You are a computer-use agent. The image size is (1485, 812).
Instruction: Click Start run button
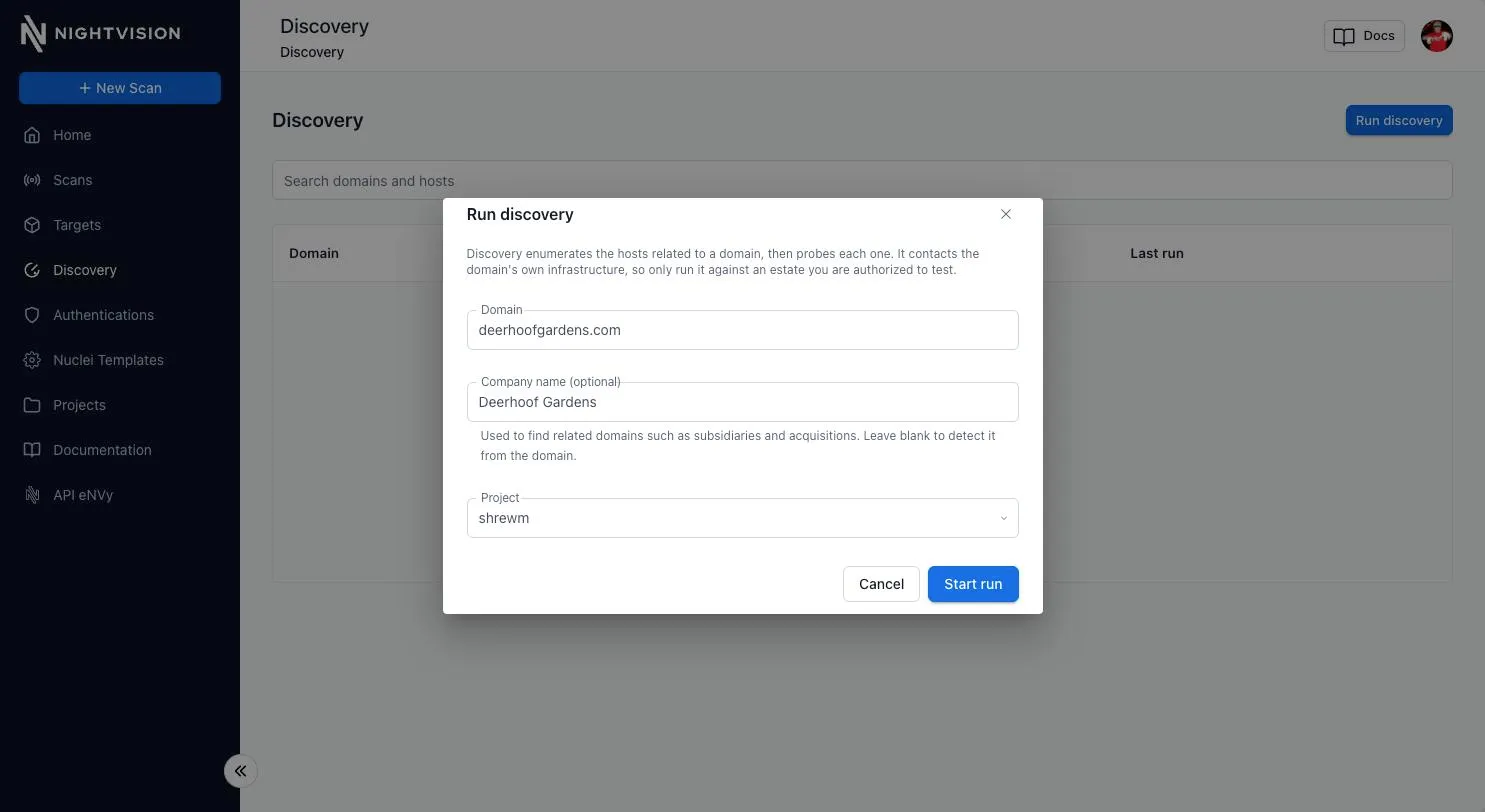(973, 584)
